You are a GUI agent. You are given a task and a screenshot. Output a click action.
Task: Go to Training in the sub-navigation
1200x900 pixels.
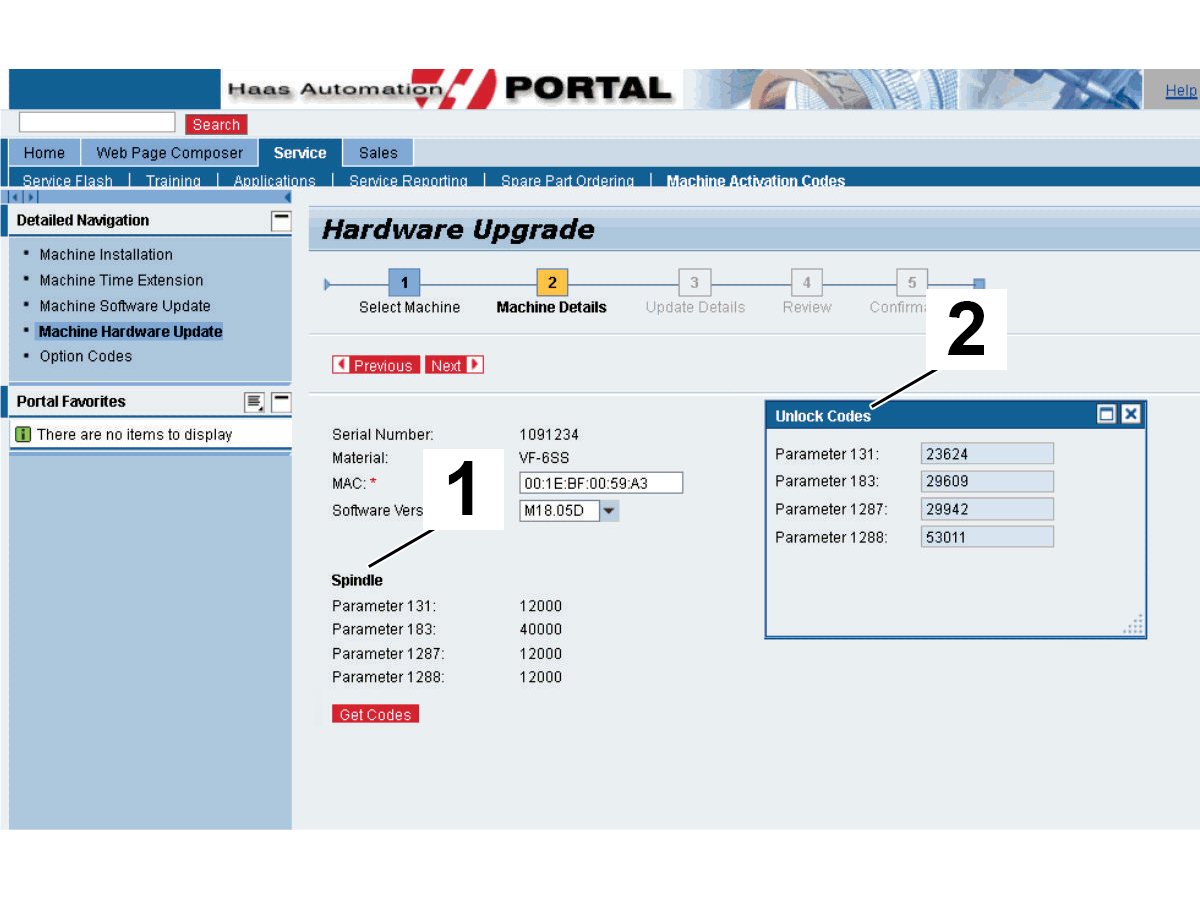[173, 181]
